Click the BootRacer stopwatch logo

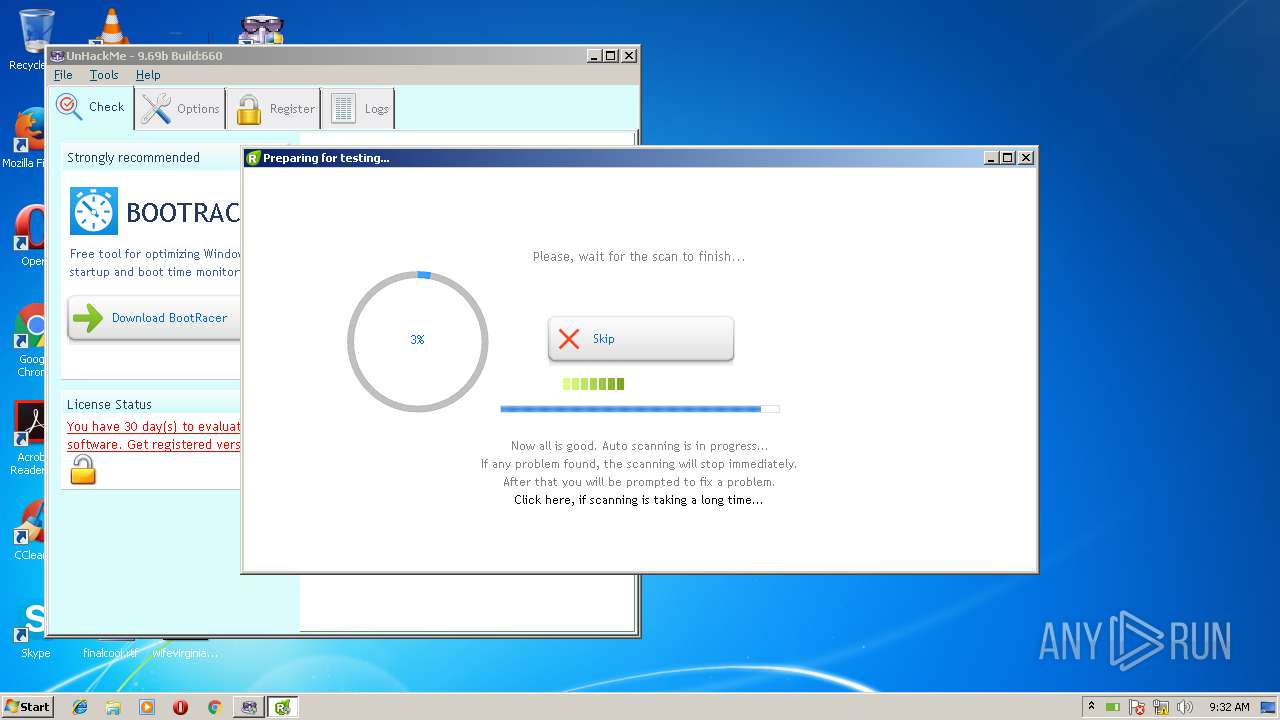(94, 211)
